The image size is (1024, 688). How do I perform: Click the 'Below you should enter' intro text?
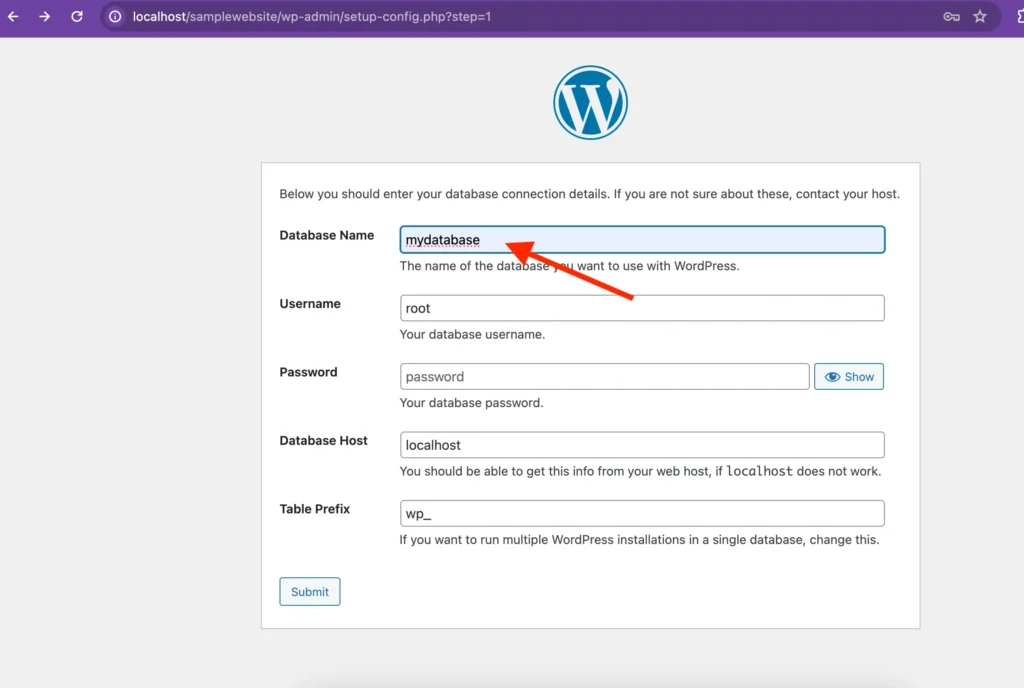coord(590,194)
